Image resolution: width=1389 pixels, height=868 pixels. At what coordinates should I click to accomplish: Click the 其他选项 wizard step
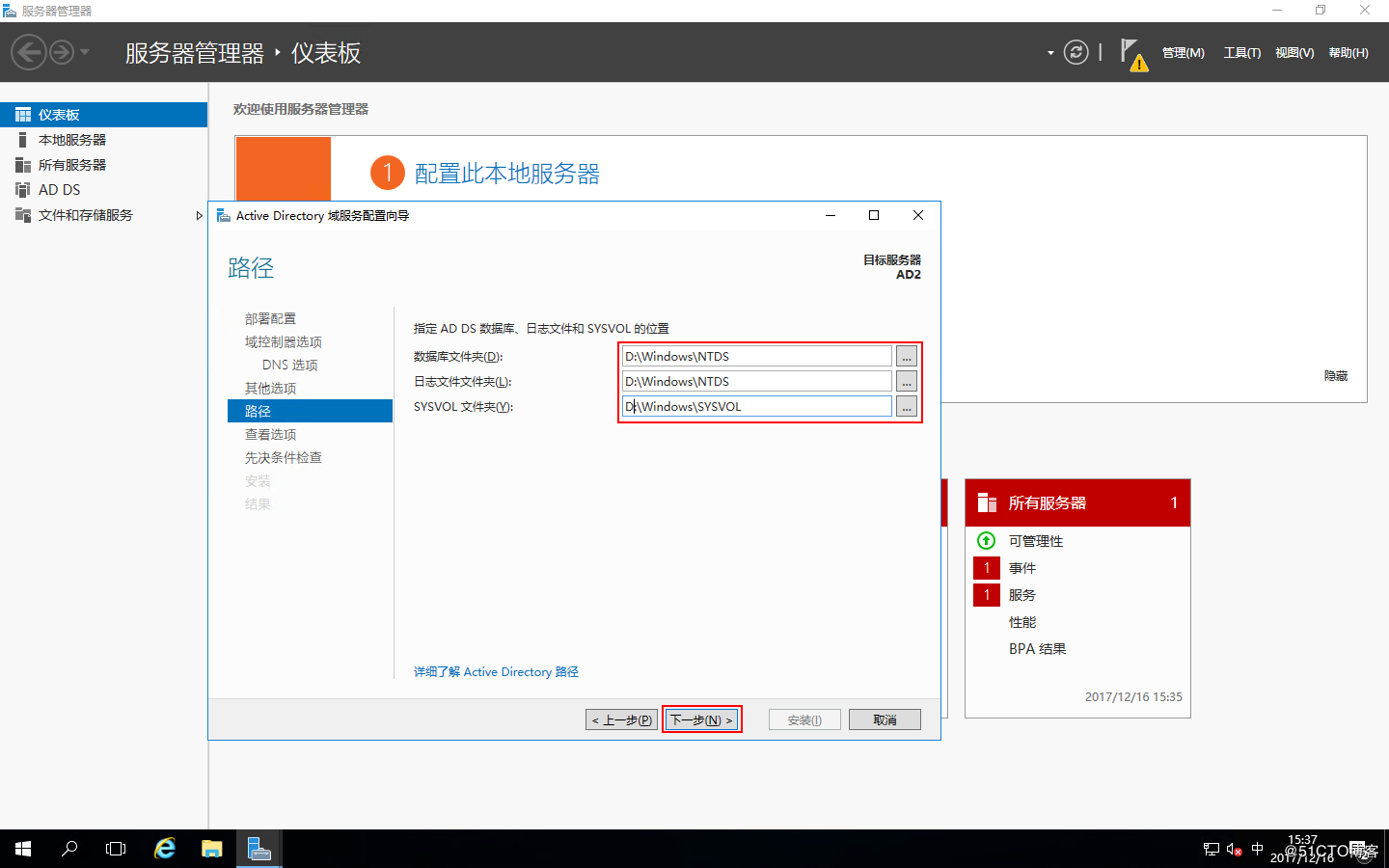click(270, 388)
